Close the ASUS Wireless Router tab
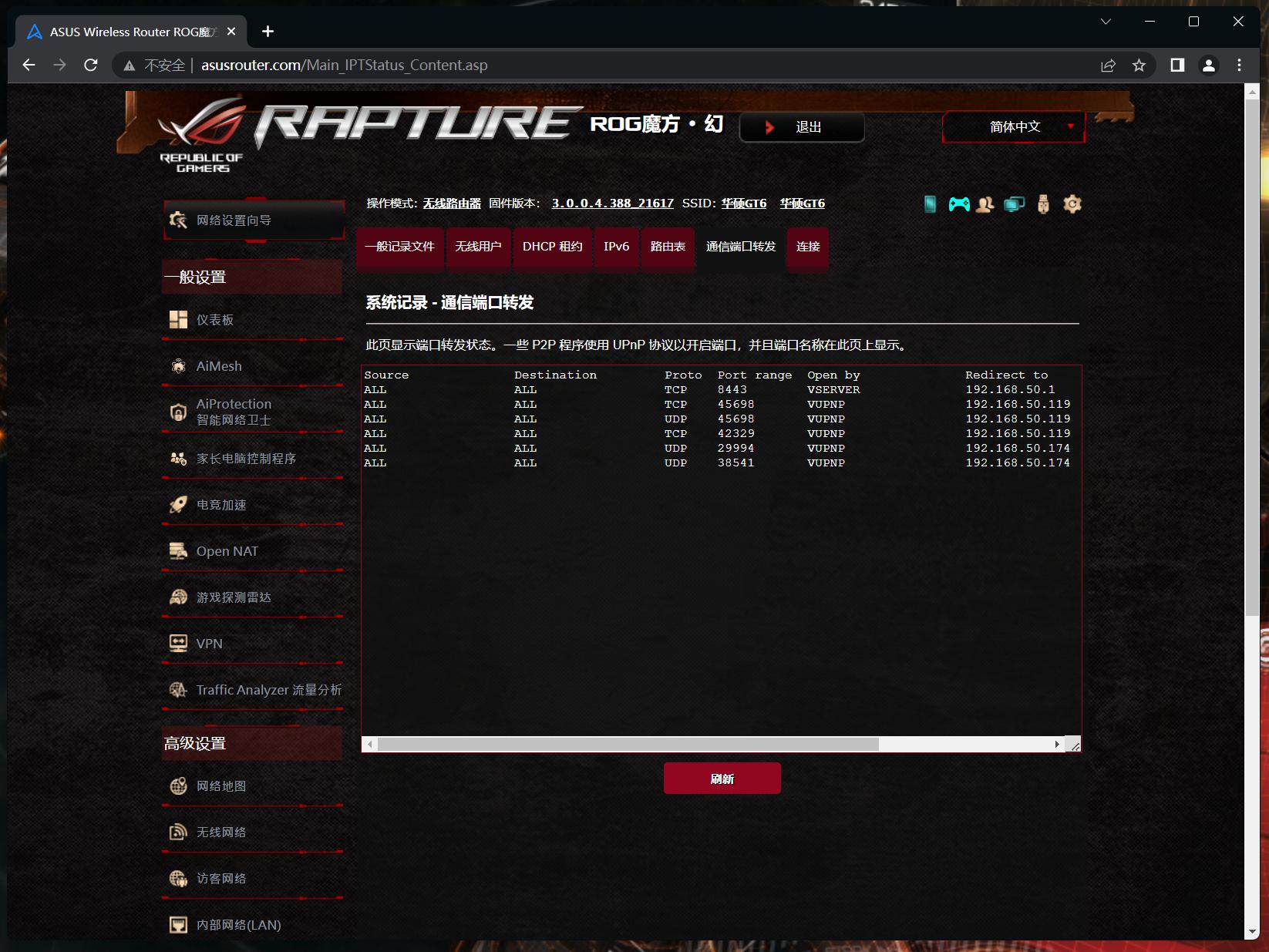 coord(231,32)
